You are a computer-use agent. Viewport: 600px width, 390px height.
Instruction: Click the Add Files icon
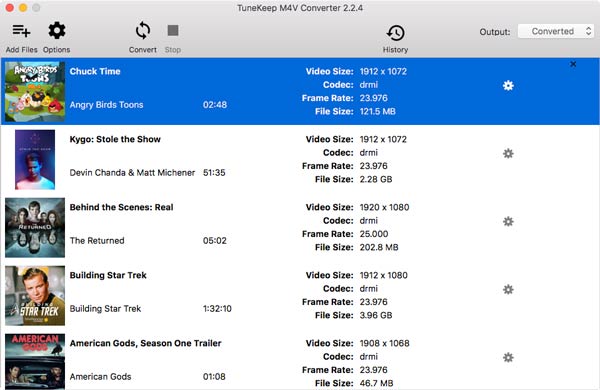tap(21, 31)
